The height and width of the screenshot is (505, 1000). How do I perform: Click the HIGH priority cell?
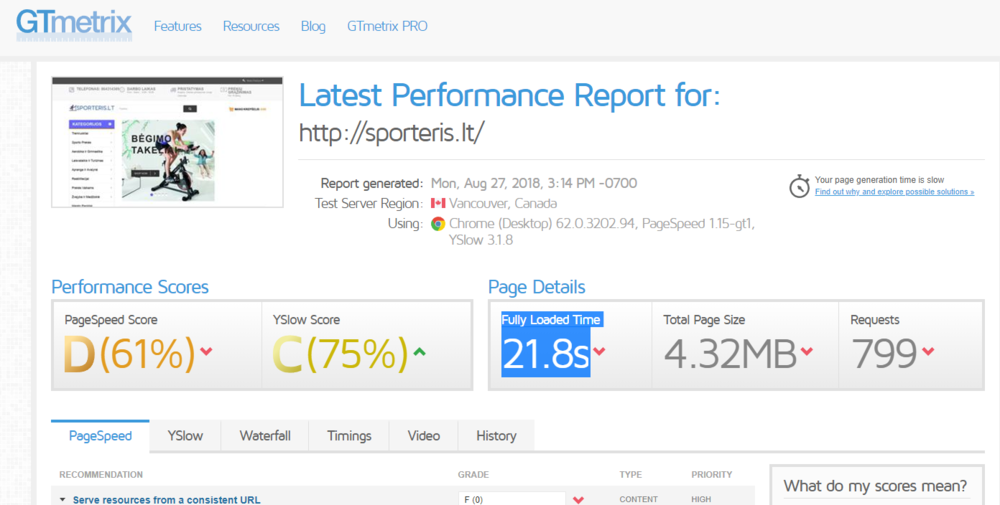(701, 500)
